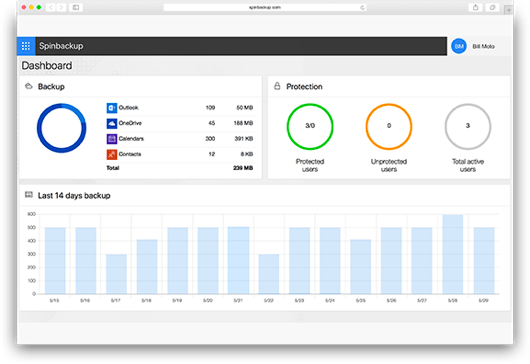Toggle the browser sidebar button
This screenshot has height=364, width=530.
[x=76, y=7]
